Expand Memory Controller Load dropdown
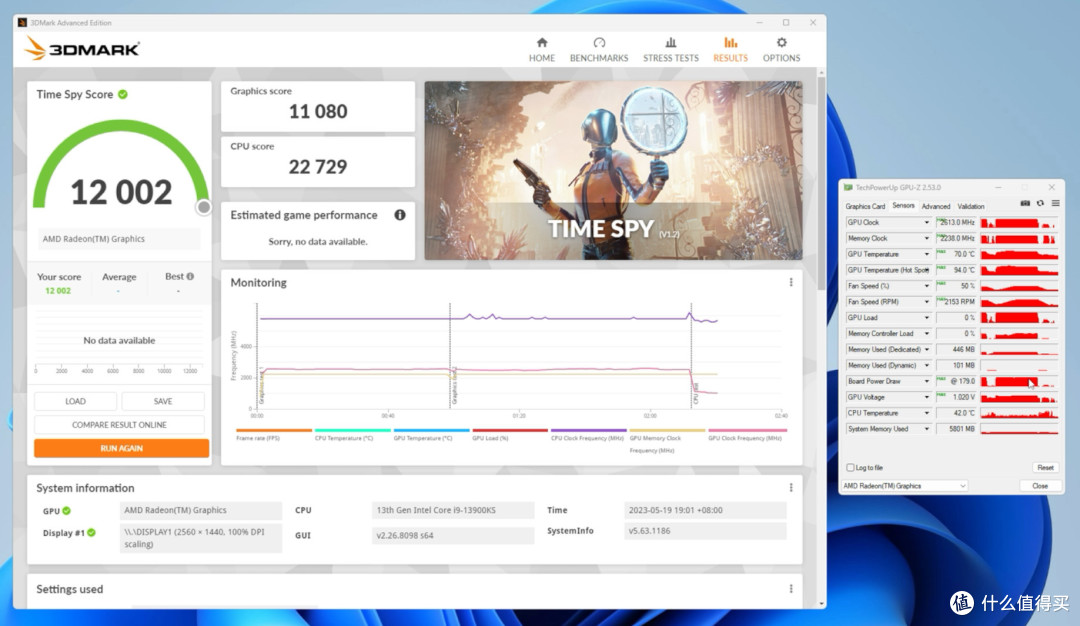 click(926, 333)
